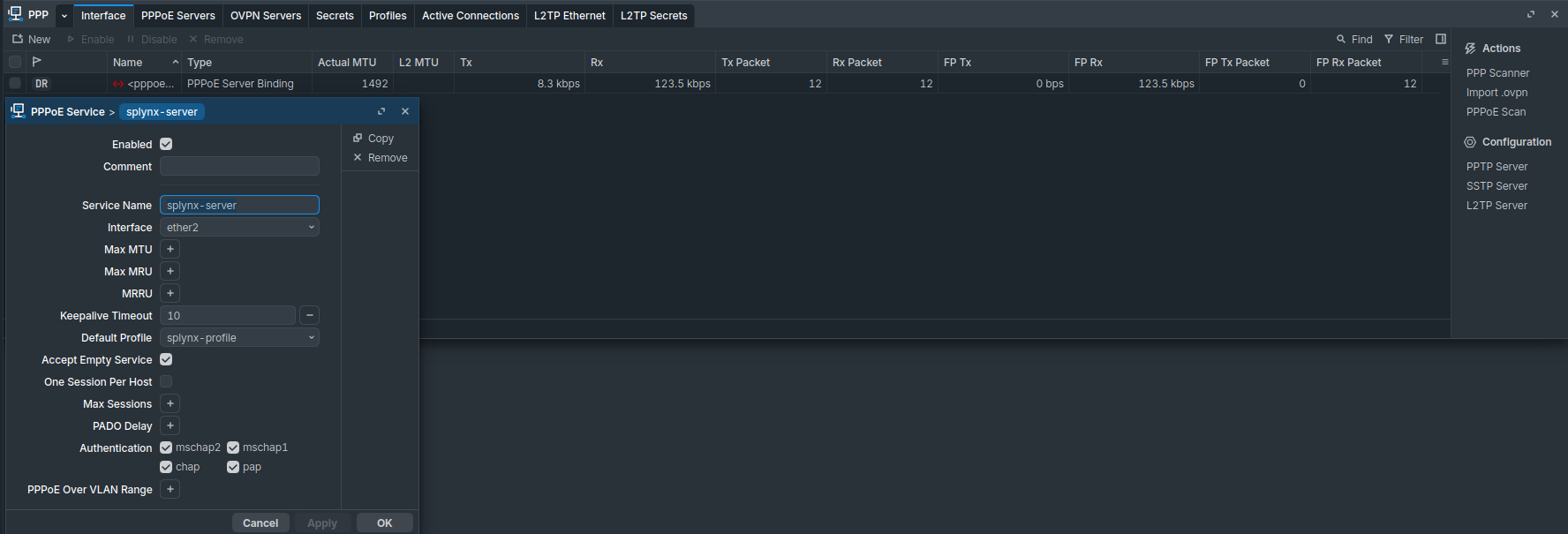Remove the splynx-server service entry

[381, 158]
